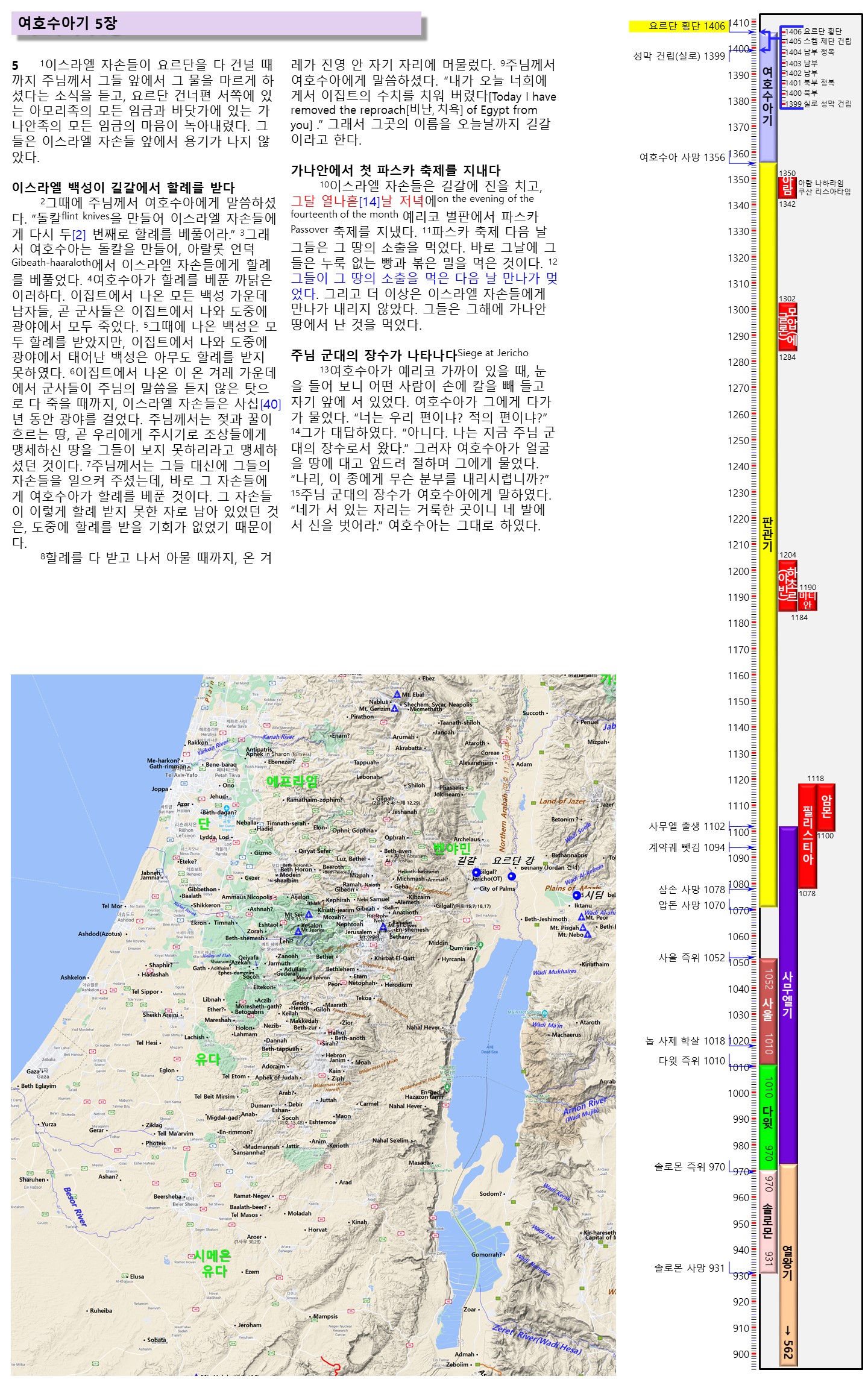Screen dimensions: 868x1385
Task: Click the blue circle marker beside 시팀
Action: pos(577,895)
